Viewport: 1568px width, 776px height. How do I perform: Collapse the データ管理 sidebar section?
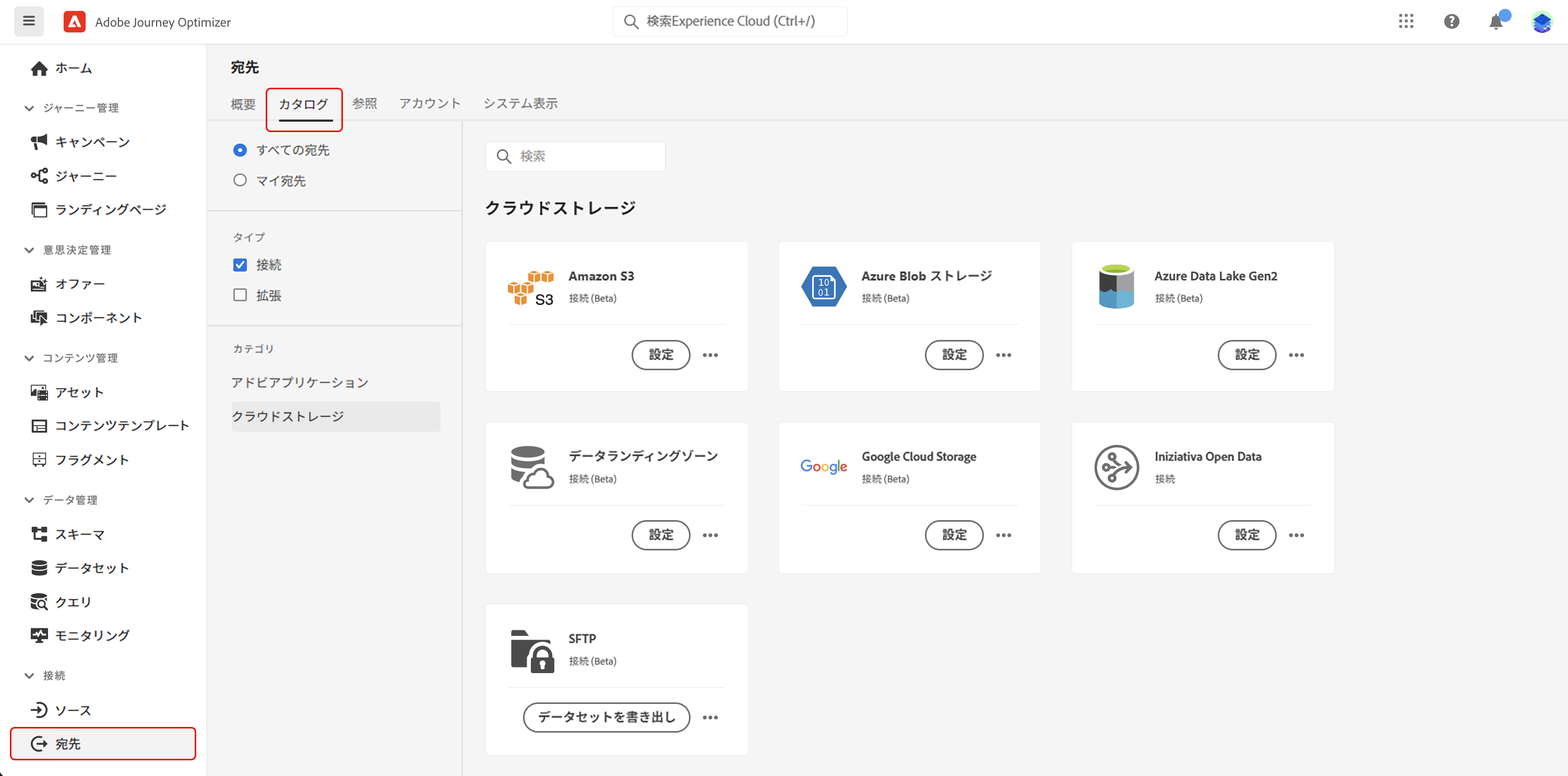click(x=29, y=500)
